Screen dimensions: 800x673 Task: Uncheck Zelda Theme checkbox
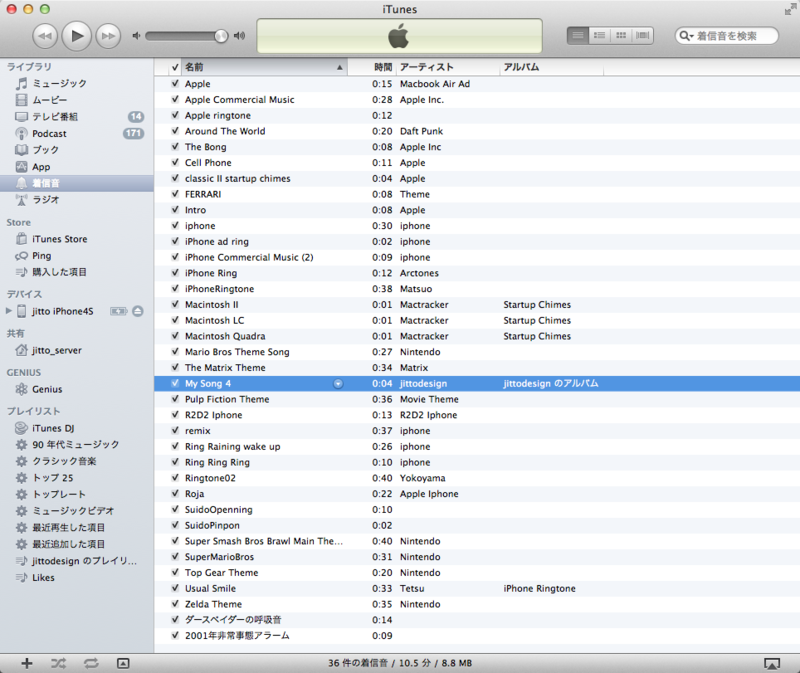tap(175, 604)
